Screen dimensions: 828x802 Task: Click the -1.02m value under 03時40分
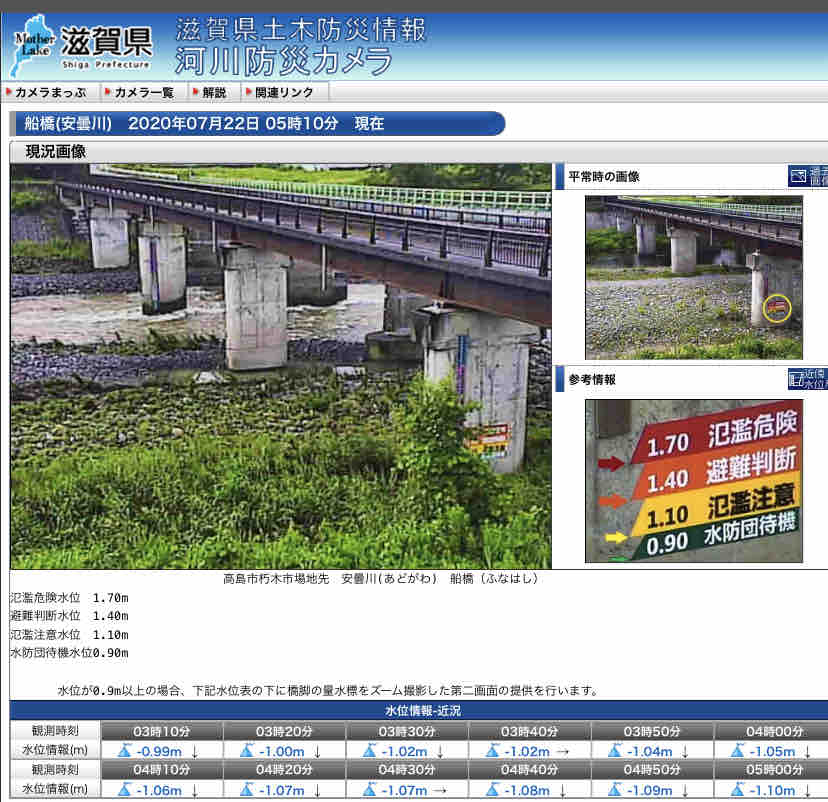pos(526,751)
